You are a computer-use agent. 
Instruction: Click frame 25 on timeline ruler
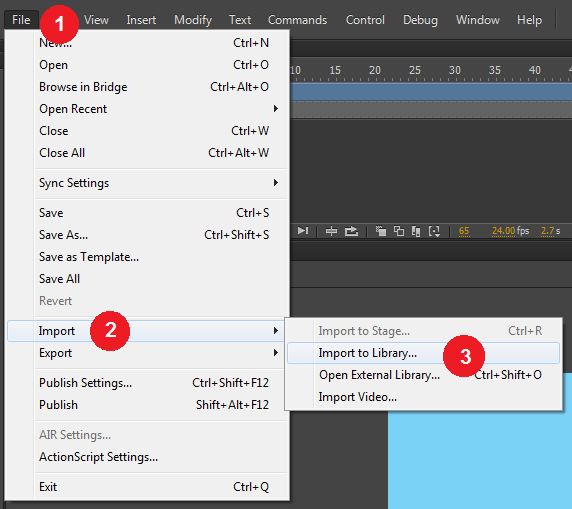(x=414, y=70)
